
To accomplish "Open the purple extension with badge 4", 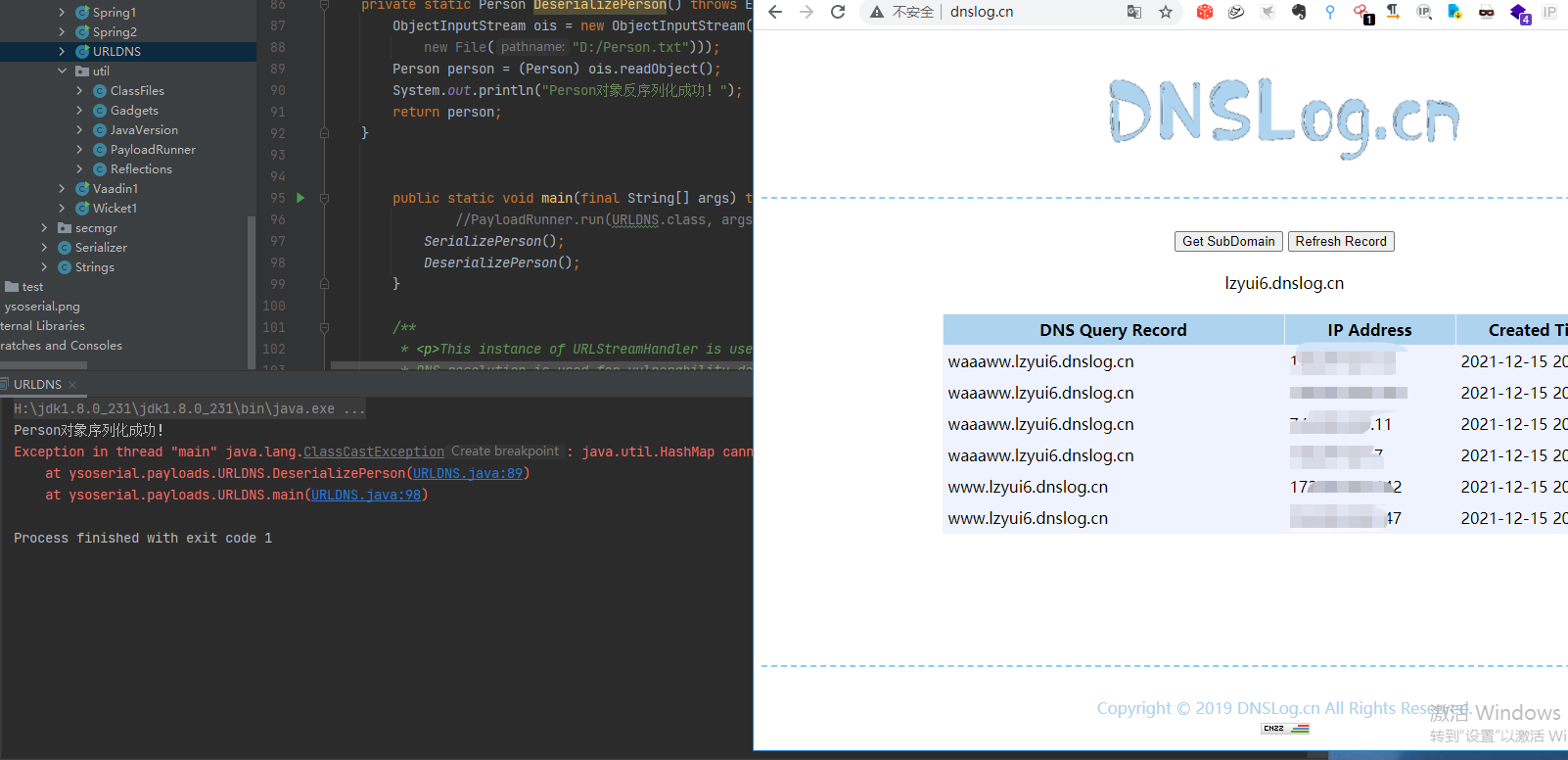I will point(1519,13).
